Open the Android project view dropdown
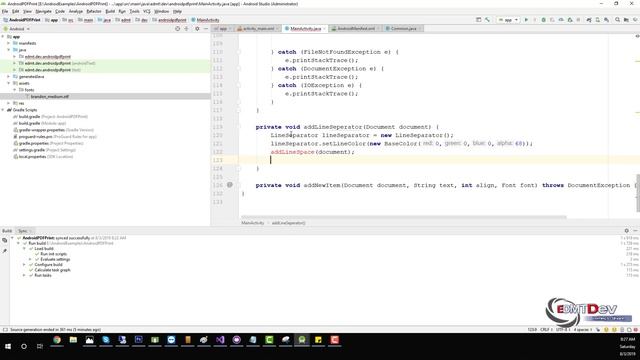640x360 pixels. [x=17, y=29]
